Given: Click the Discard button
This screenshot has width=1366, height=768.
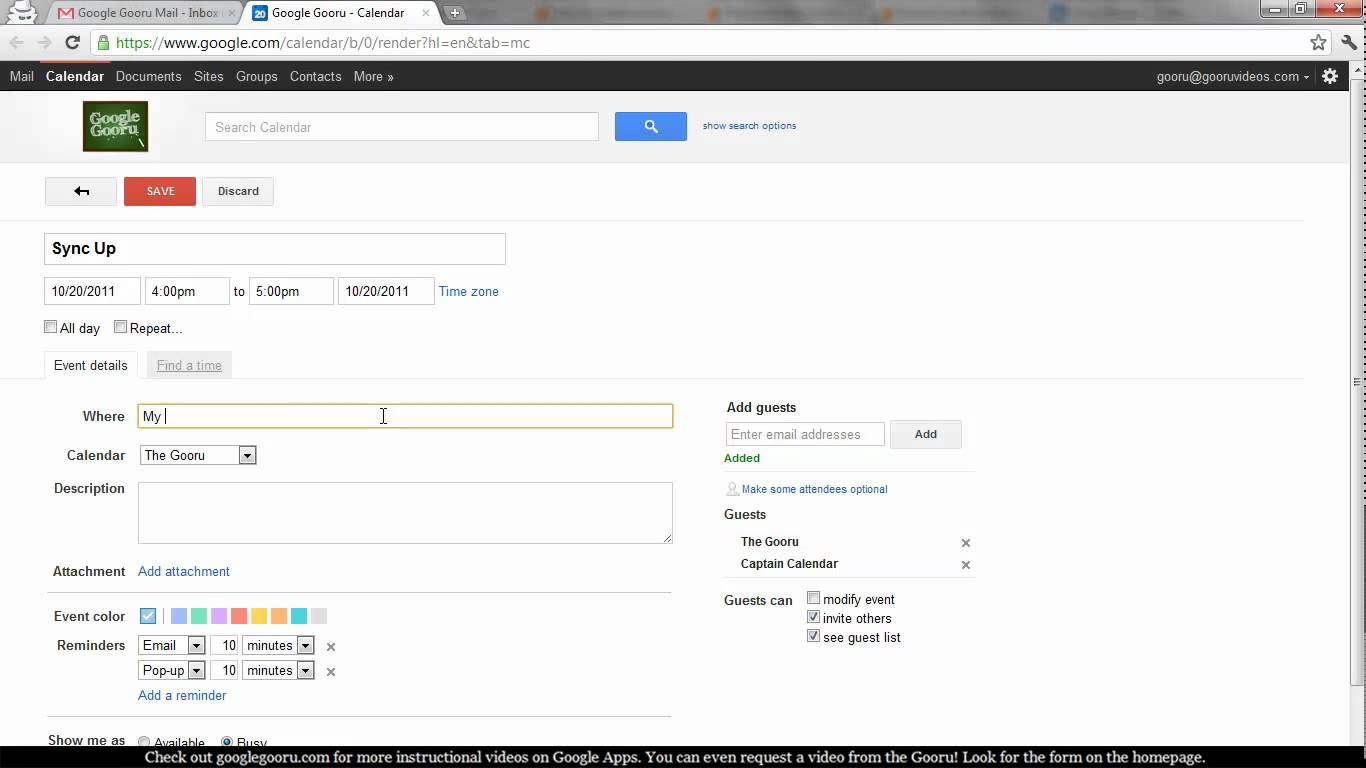Looking at the screenshot, I should click(238, 191).
